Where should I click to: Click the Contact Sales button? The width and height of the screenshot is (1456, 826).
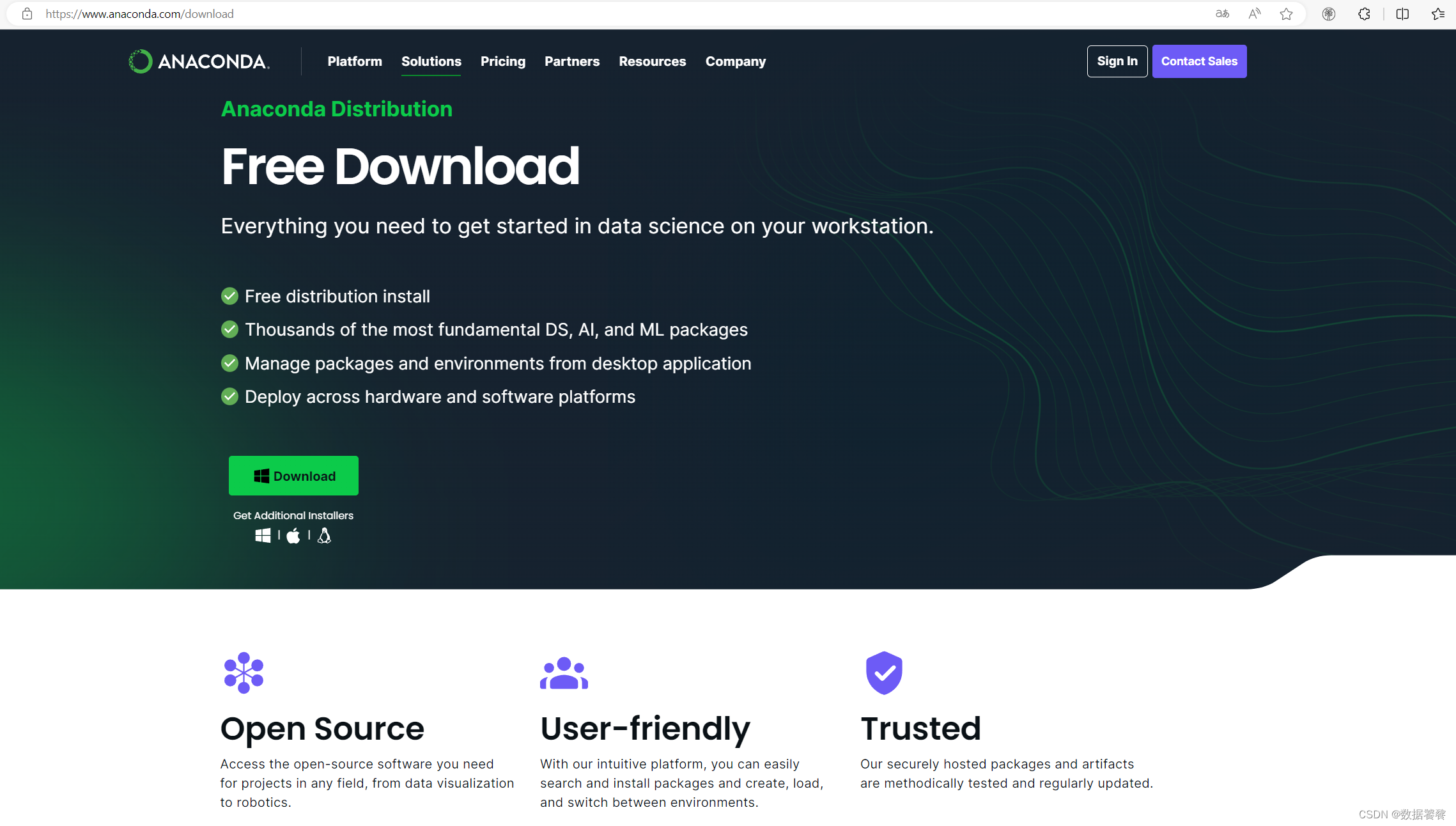1198,61
